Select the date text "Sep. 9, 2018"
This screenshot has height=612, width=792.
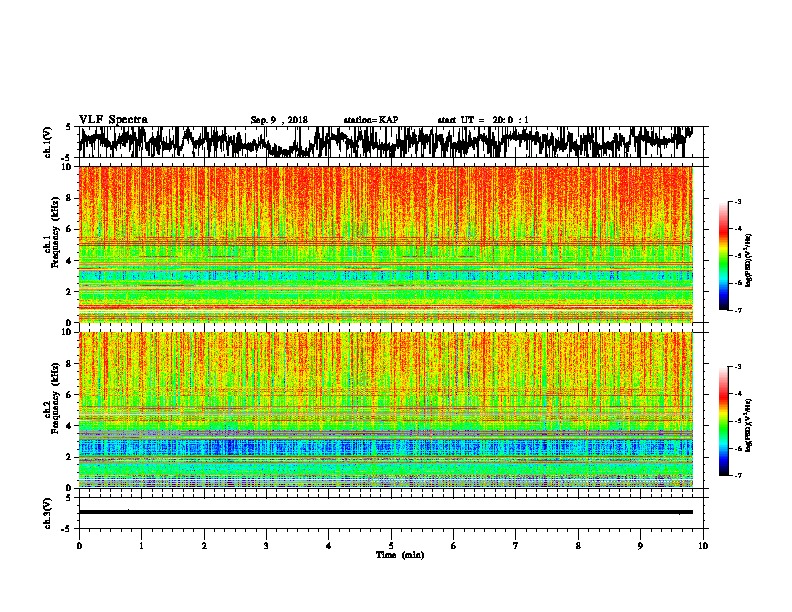point(279,120)
